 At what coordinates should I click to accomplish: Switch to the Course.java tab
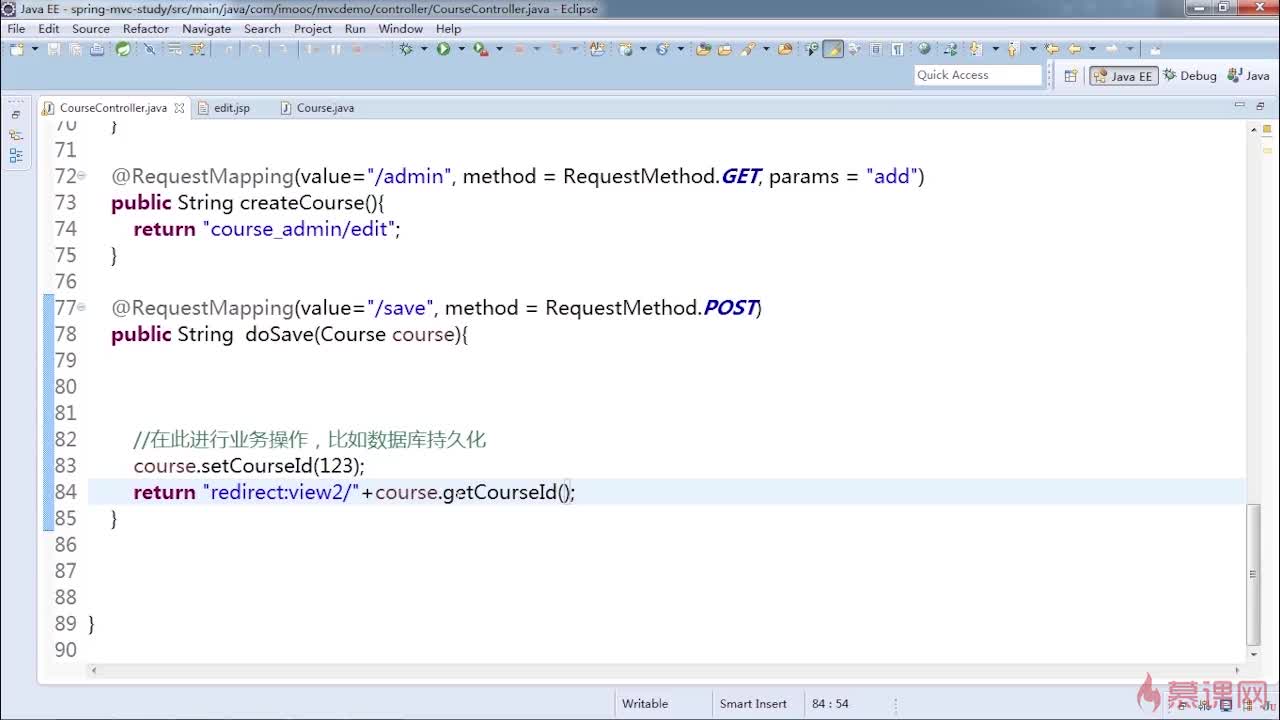coord(325,107)
